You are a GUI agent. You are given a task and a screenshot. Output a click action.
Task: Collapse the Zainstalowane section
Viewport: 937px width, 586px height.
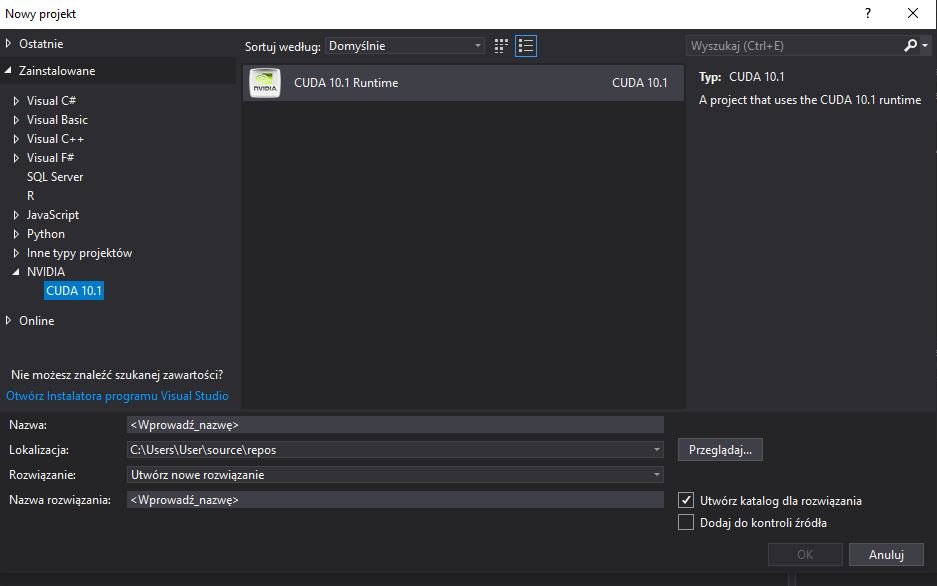8,70
